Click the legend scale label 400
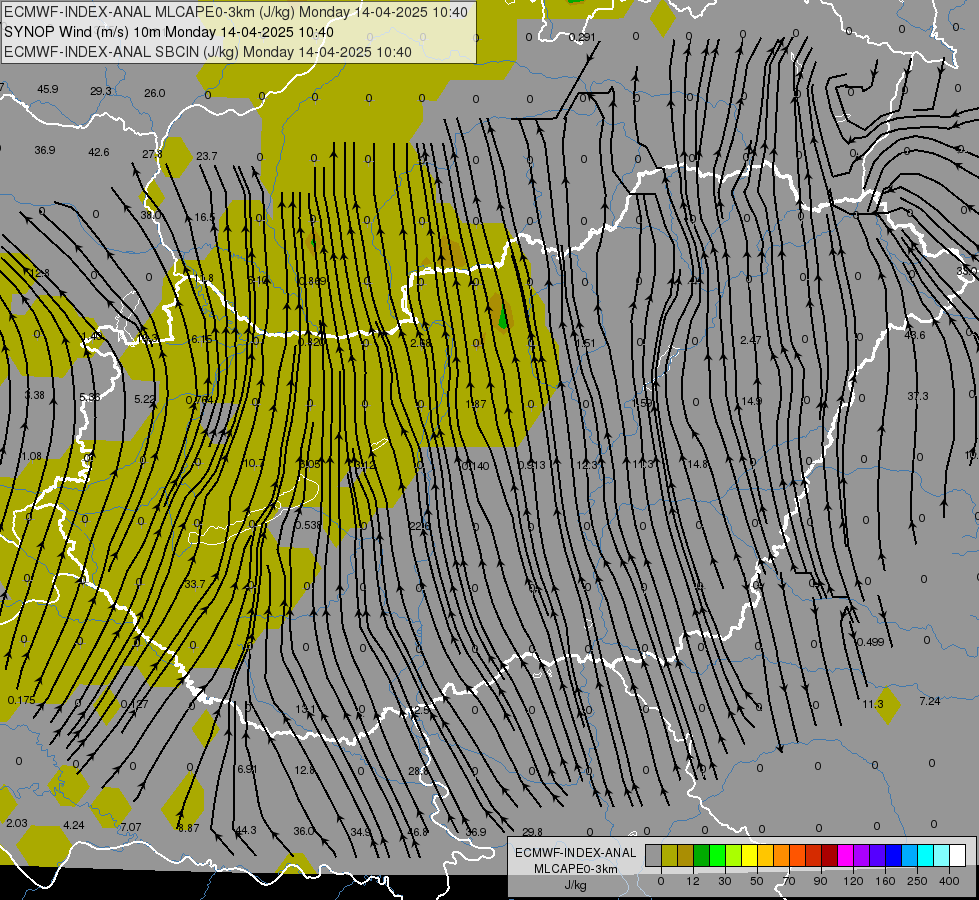 point(949,881)
